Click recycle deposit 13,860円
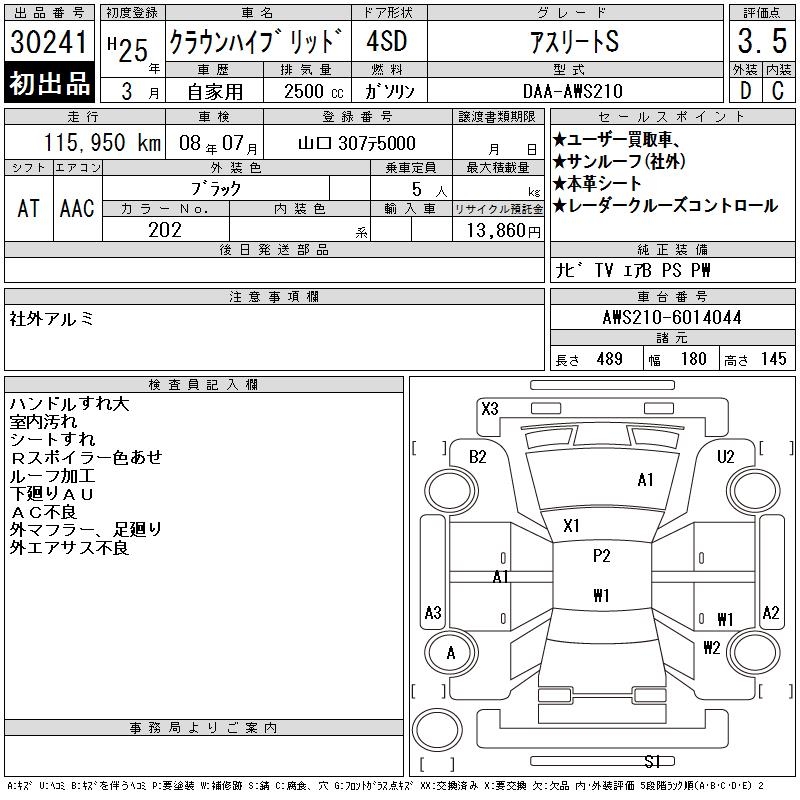 pos(503,231)
